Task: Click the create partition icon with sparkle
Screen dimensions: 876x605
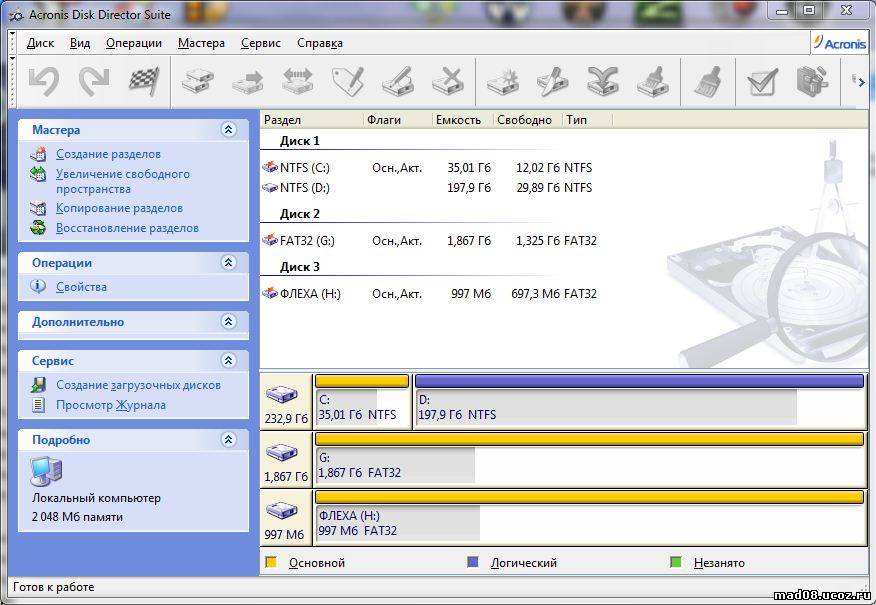Action: 503,82
